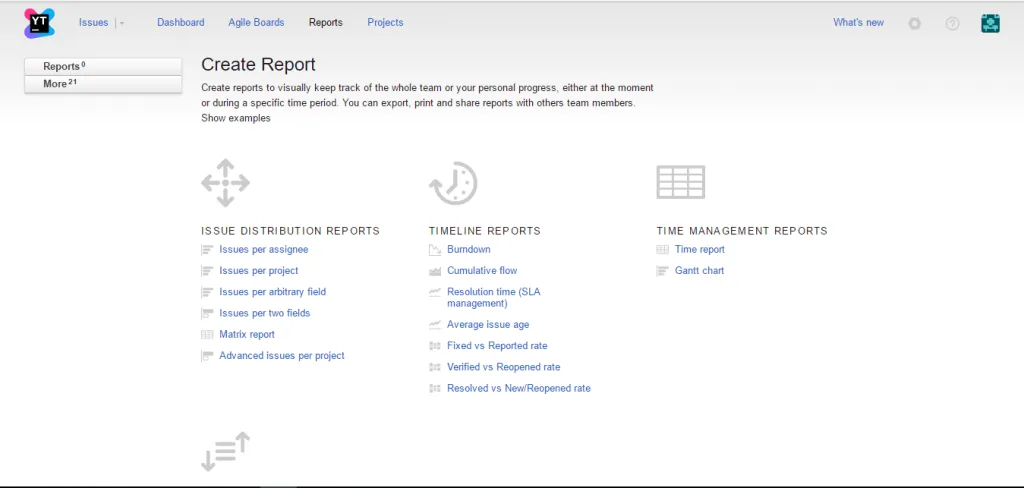Create an Issues per assignee report
Viewport: 1024px width, 488px height.
tap(264, 250)
